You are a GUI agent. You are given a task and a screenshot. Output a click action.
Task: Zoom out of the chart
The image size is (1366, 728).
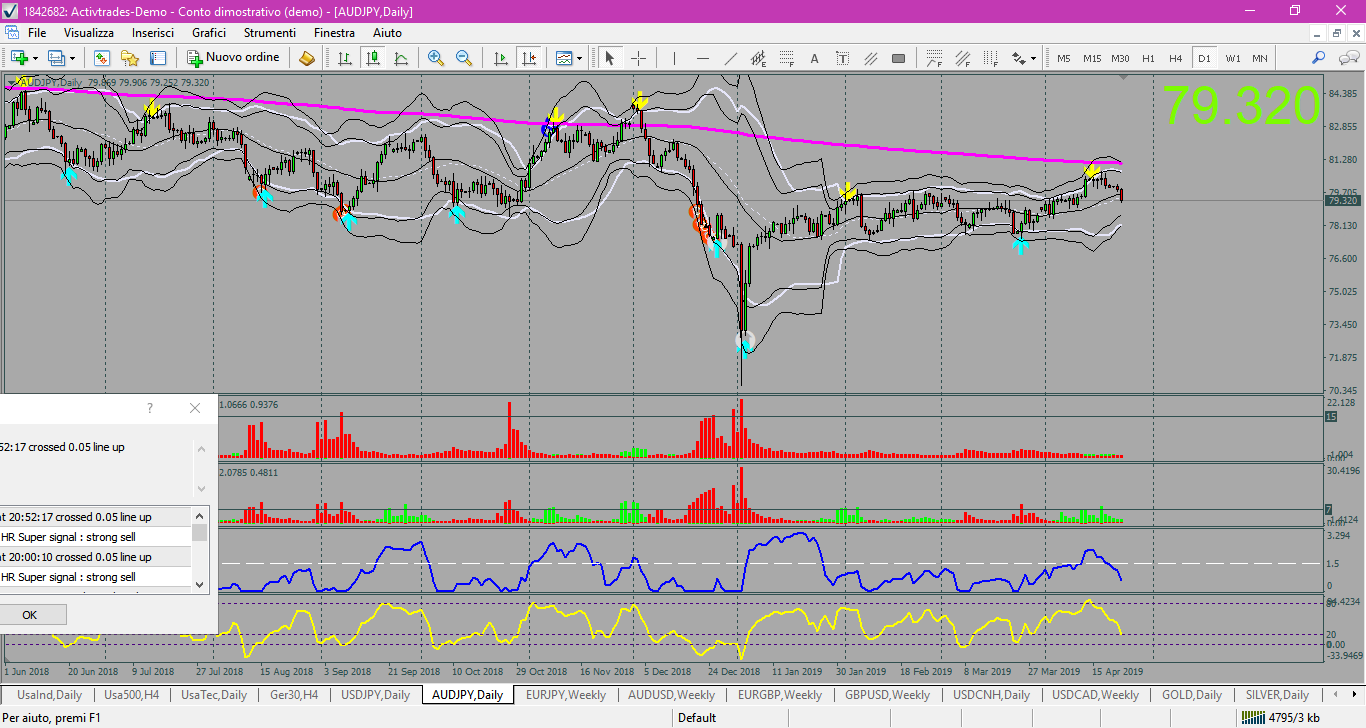click(x=464, y=58)
